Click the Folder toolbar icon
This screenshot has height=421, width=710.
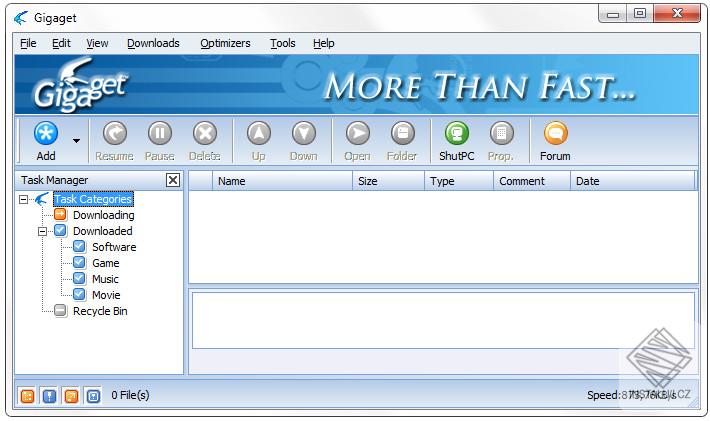(x=403, y=134)
